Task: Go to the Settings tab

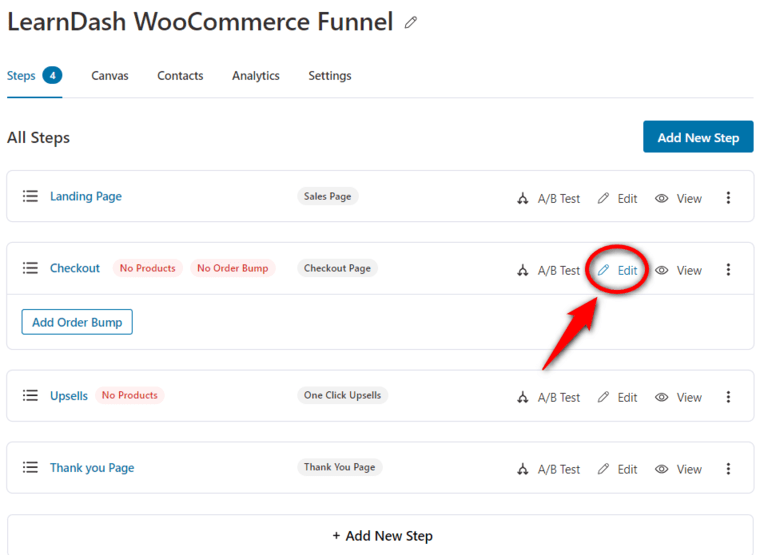Action: coord(330,76)
